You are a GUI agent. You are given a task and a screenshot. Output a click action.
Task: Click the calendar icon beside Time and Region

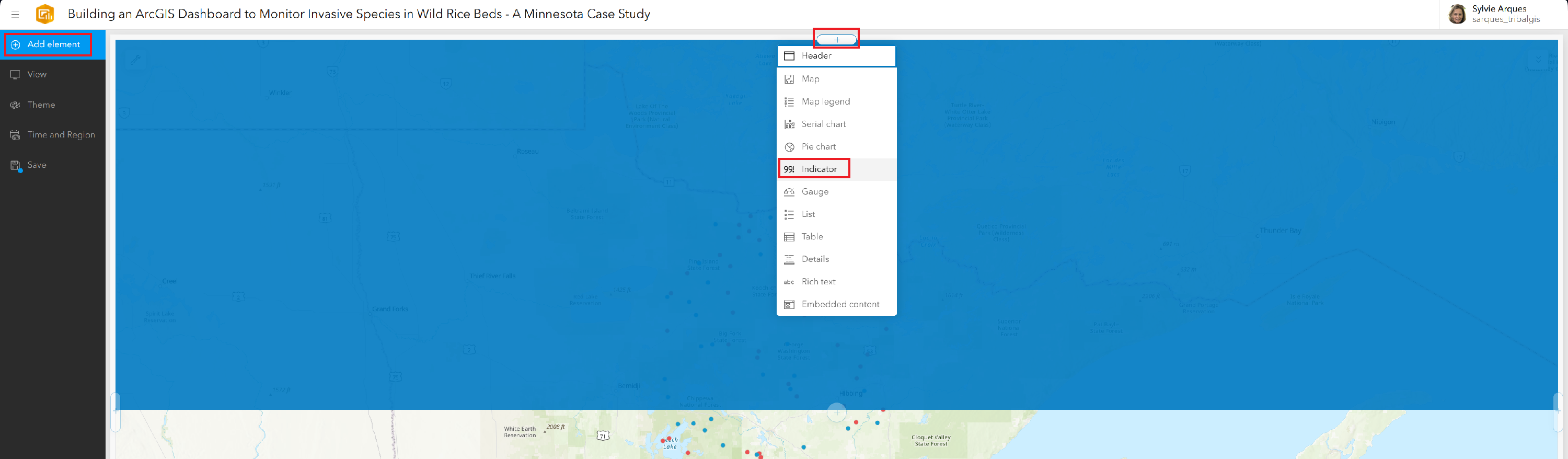coord(15,135)
